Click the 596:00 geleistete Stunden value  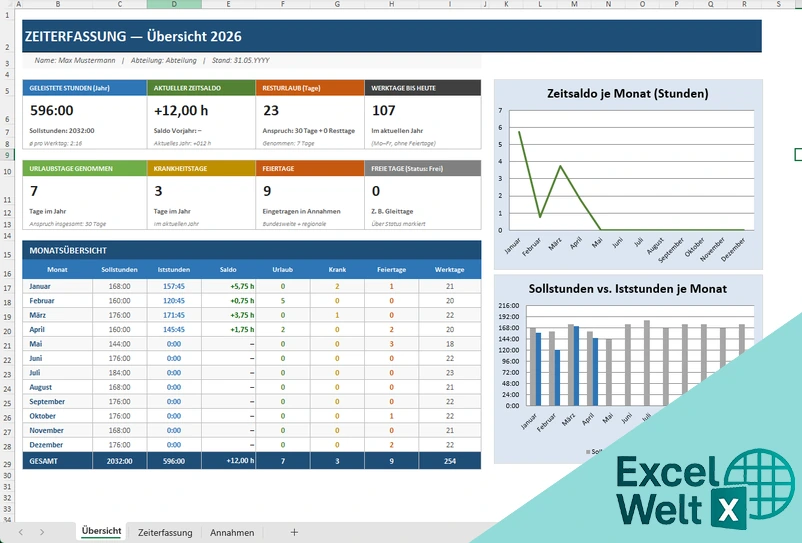52,110
